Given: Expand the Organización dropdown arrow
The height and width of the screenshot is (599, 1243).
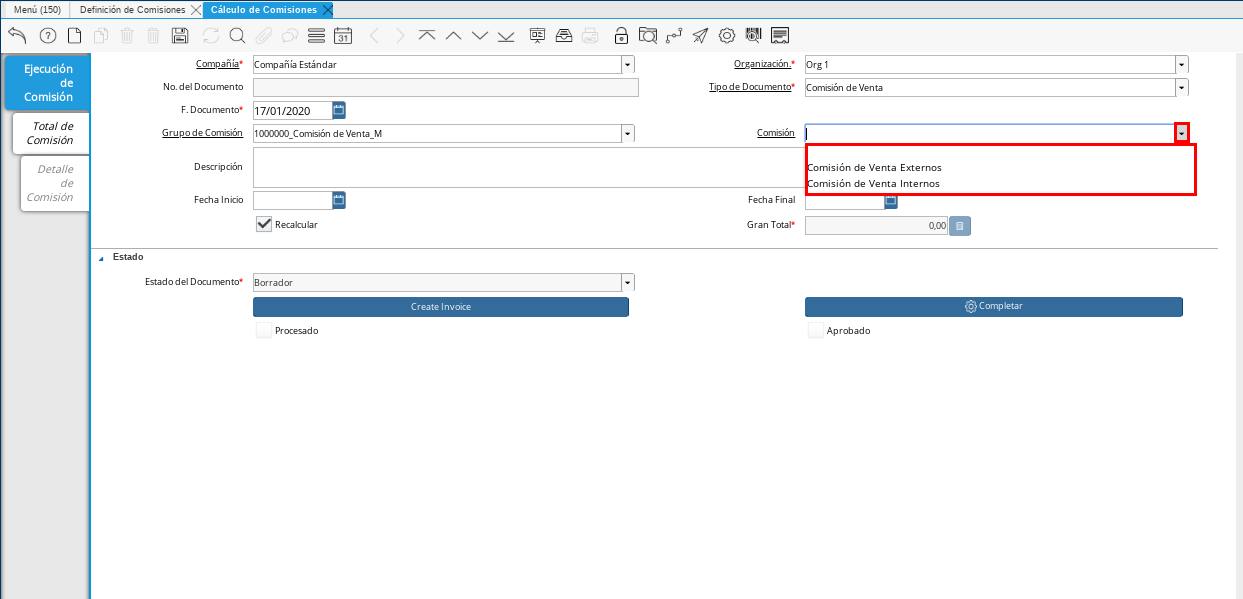Looking at the screenshot, I should click(1182, 65).
